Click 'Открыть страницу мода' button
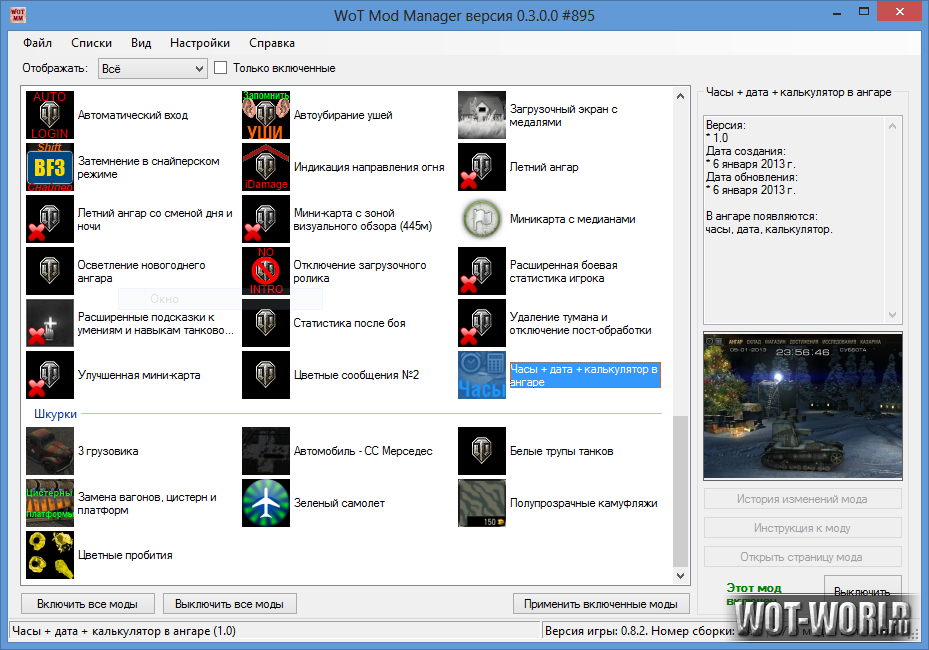Viewport: 929px width, 650px height. [x=802, y=557]
